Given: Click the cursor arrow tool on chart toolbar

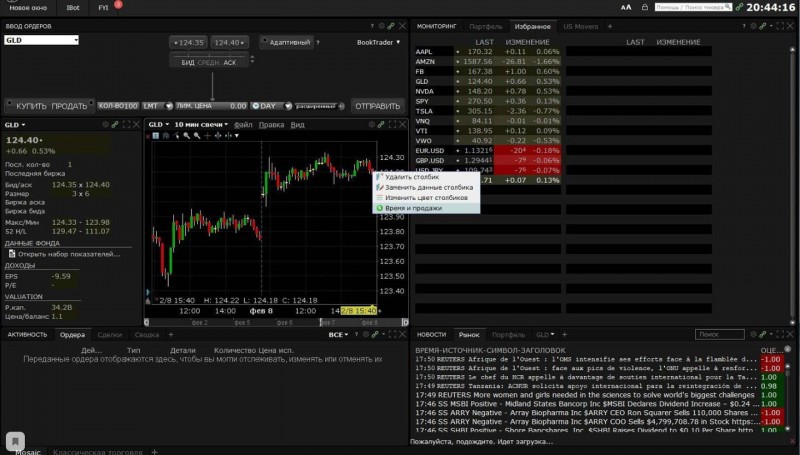Looking at the screenshot, I should [x=177, y=136].
